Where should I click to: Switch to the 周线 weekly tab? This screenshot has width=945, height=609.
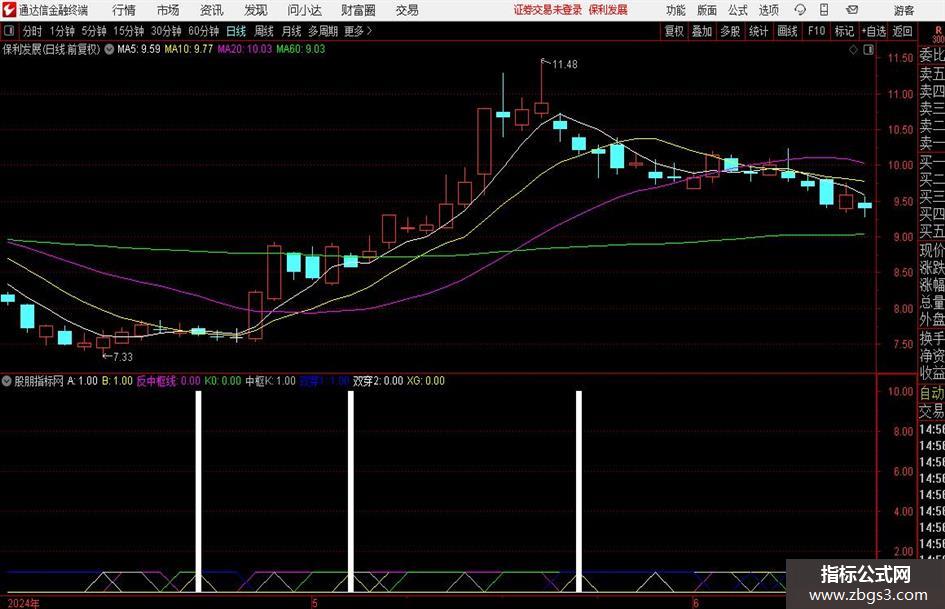click(264, 31)
